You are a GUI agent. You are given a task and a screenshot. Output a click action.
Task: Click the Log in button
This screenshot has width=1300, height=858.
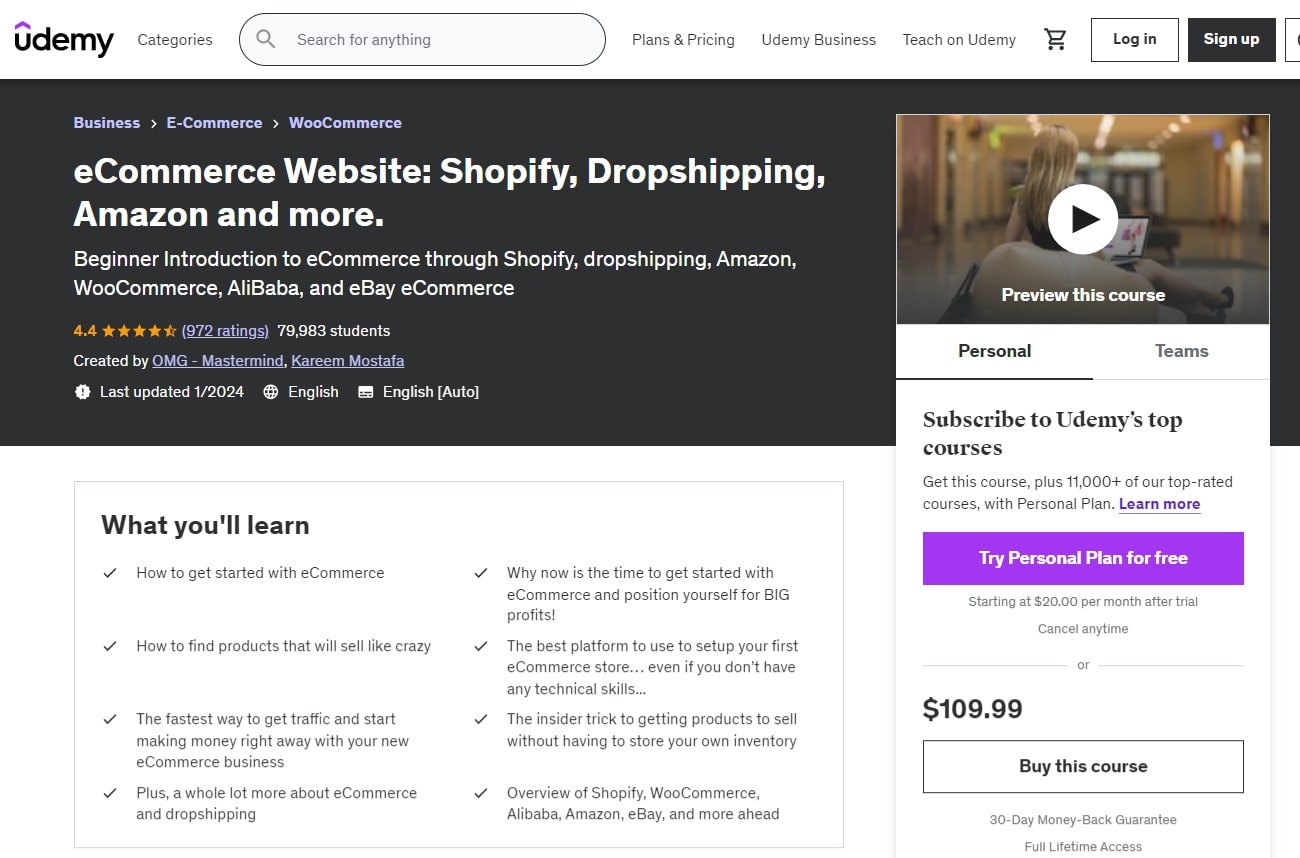[x=1134, y=39]
